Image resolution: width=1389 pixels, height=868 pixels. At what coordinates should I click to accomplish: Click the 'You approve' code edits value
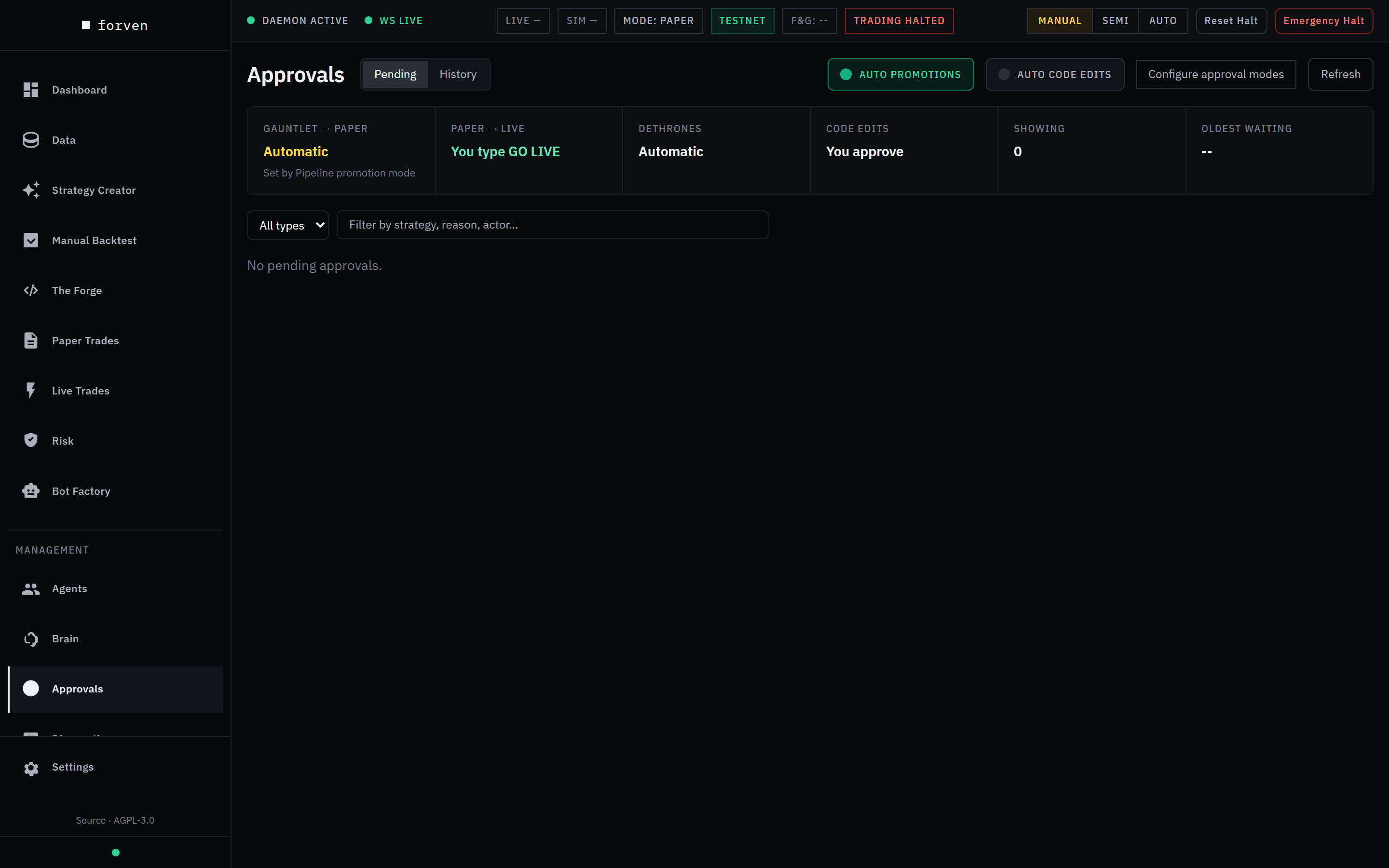coord(864,151)
